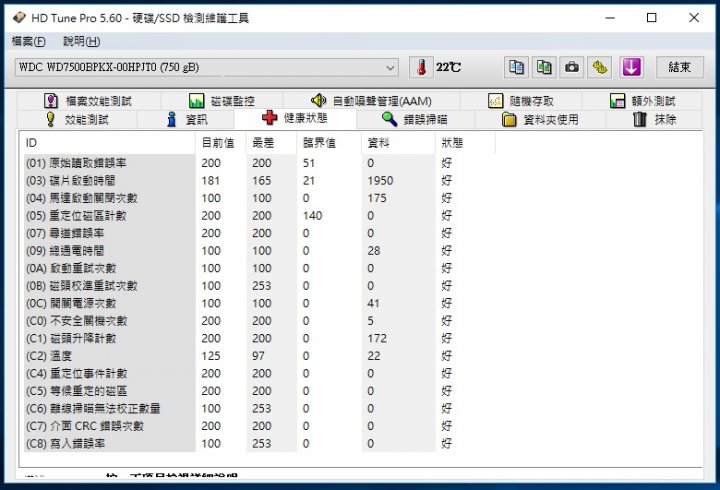Screen dimensions: 720x490
Task: Click the 隨機存取 tab icon
Action: click(495, 101)
